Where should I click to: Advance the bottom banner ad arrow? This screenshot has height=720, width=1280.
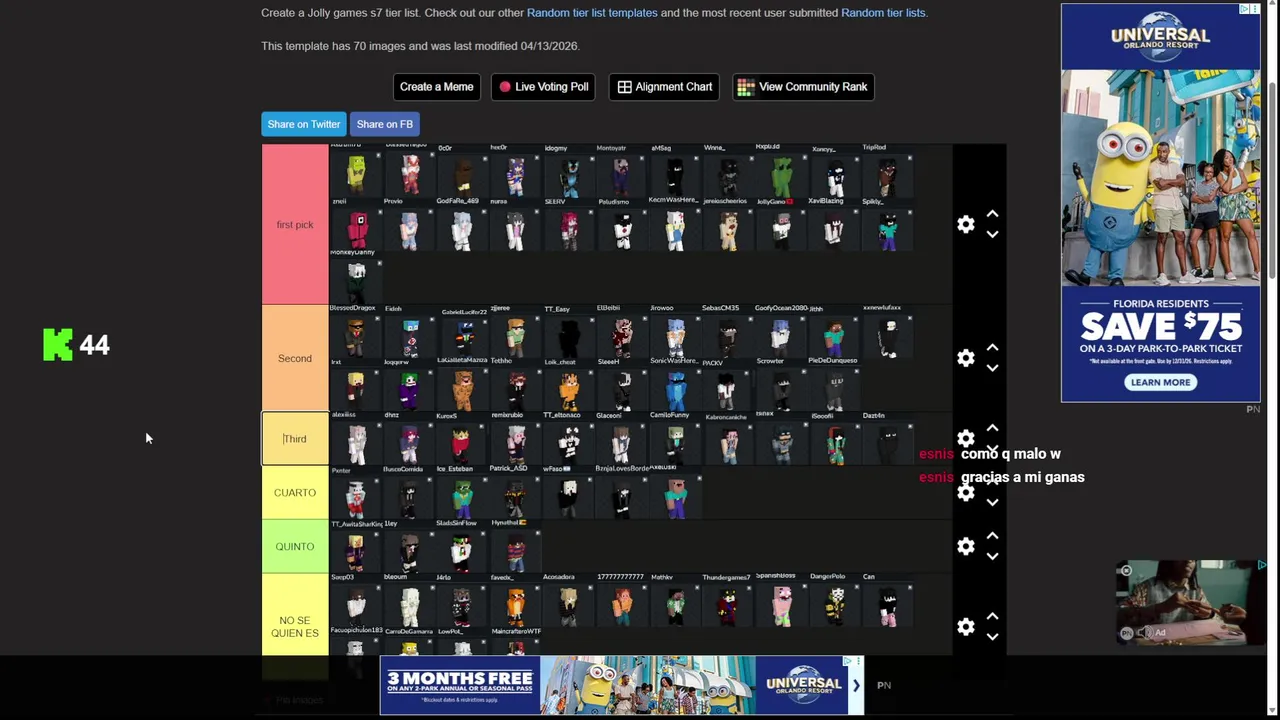click(x=856, y=685)
